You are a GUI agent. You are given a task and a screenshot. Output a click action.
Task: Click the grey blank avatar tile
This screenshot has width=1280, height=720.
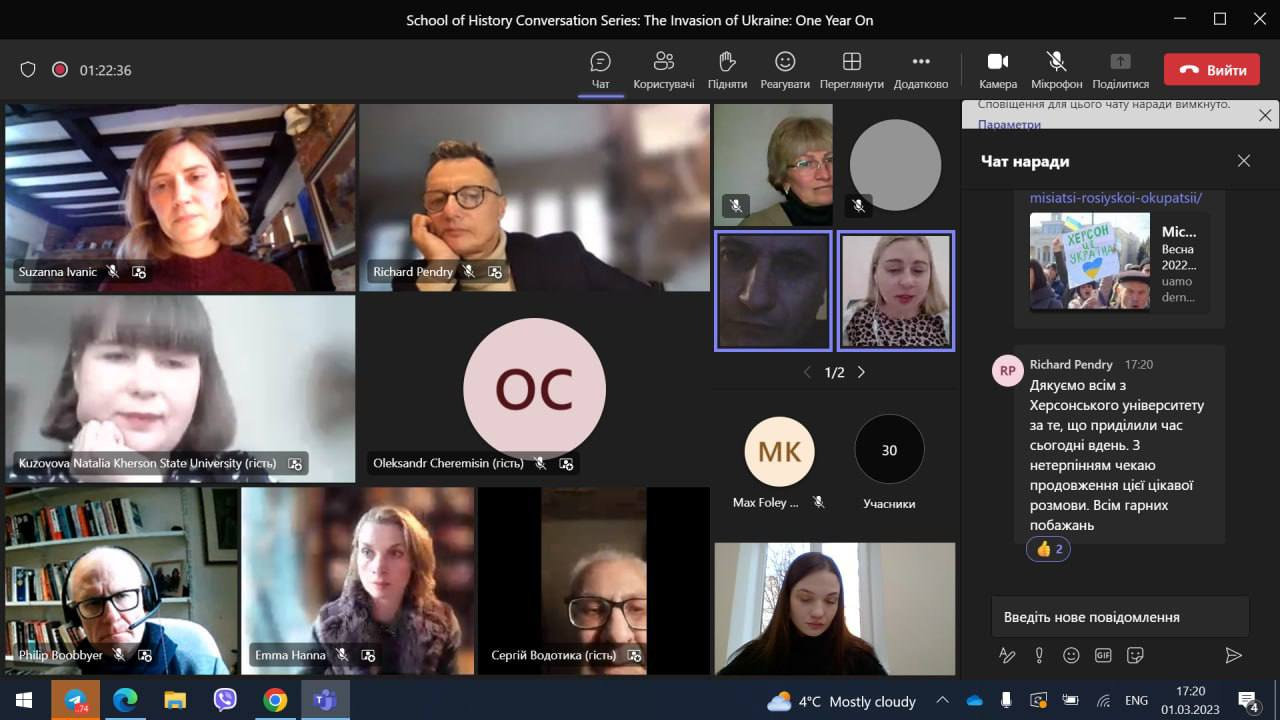pos(895,165)
